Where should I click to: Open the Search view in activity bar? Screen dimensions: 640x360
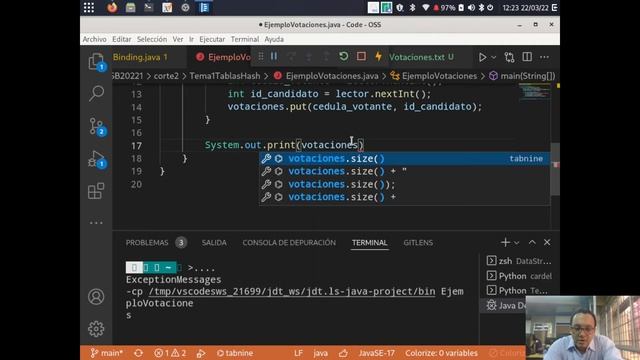[x=96, y=93]
